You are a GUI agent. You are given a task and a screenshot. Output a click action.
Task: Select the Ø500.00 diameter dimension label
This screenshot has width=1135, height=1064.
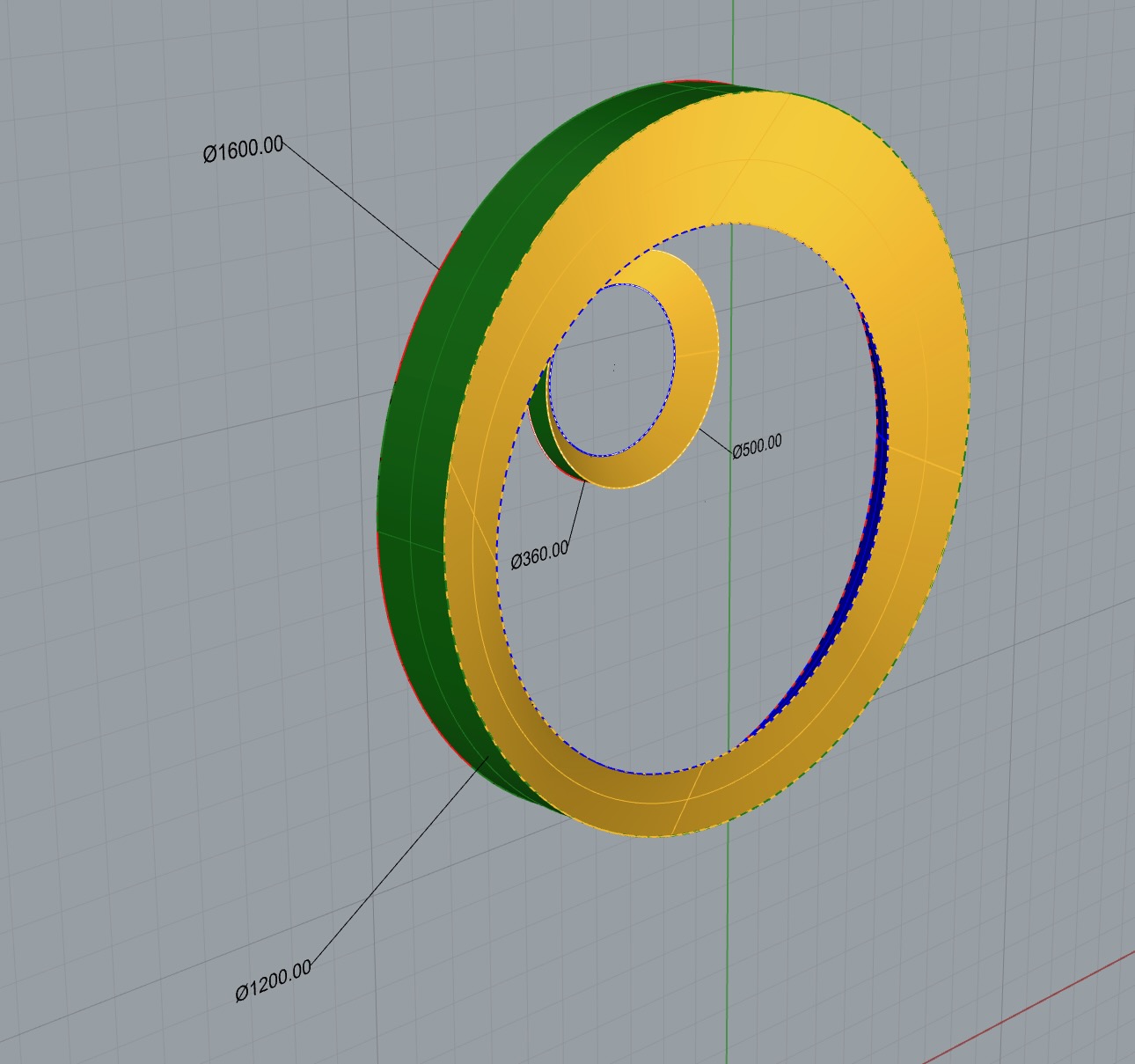coord(757,446)
